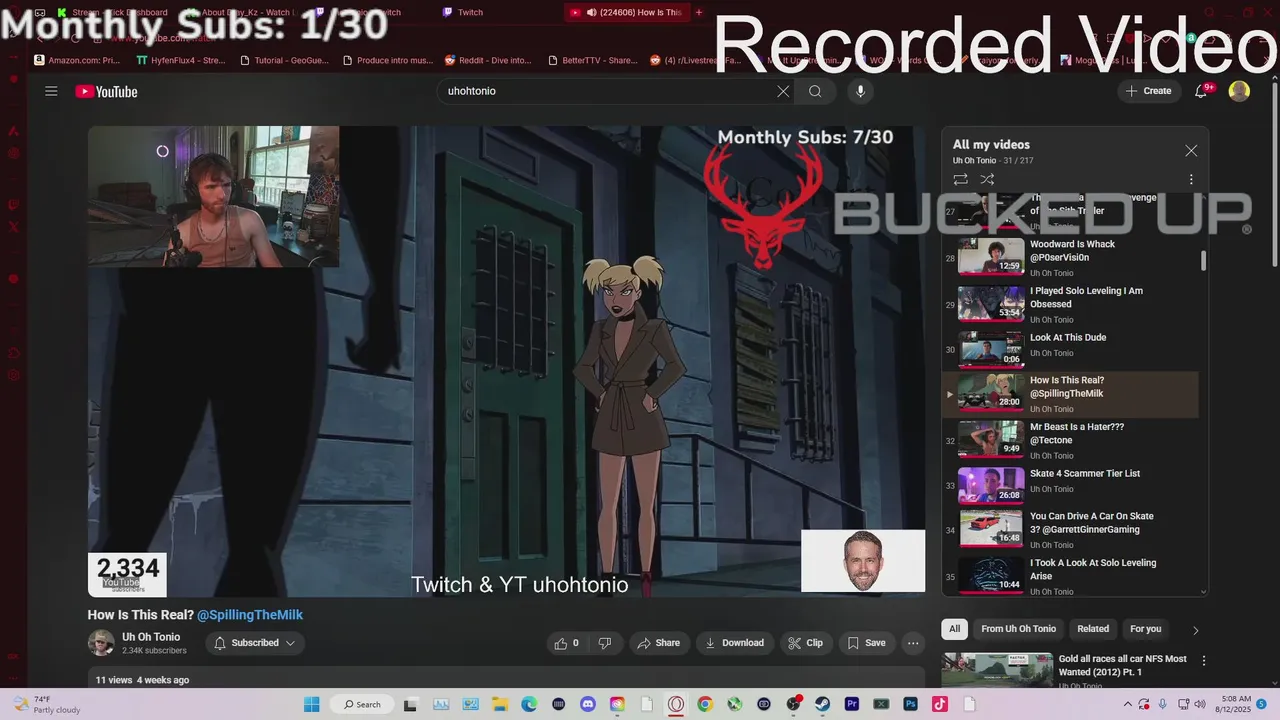1280x720 pixels.
Task: Make a Clip of the video
Action: pyautogui.click(x=805, y=643)
